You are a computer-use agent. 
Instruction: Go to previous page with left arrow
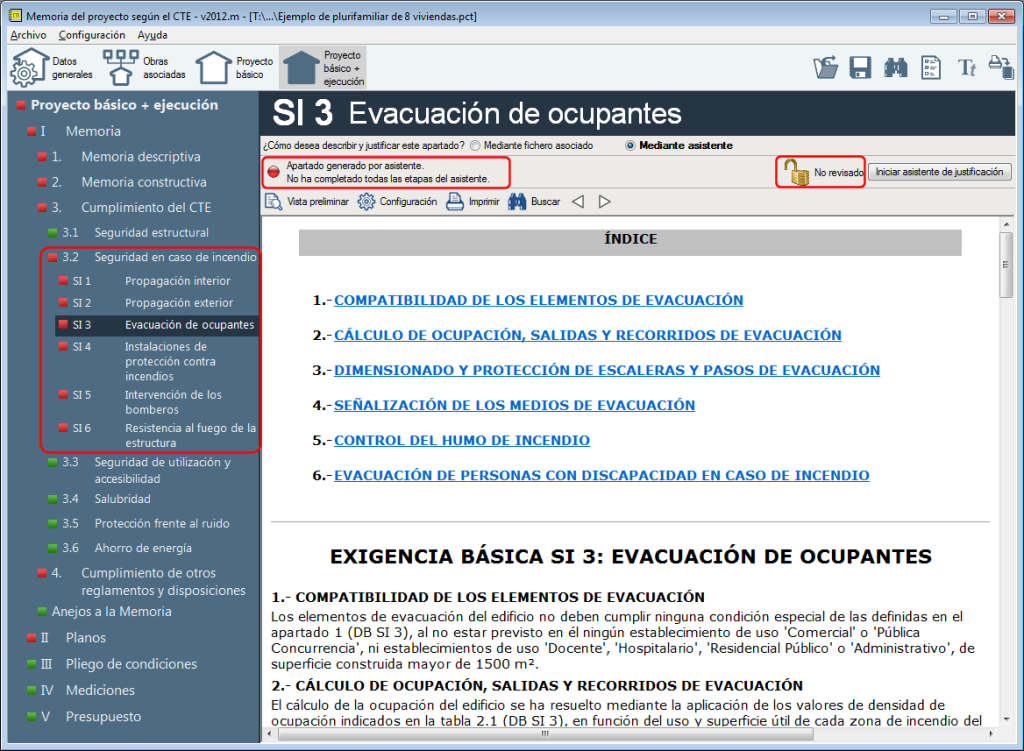click(578, 202)
